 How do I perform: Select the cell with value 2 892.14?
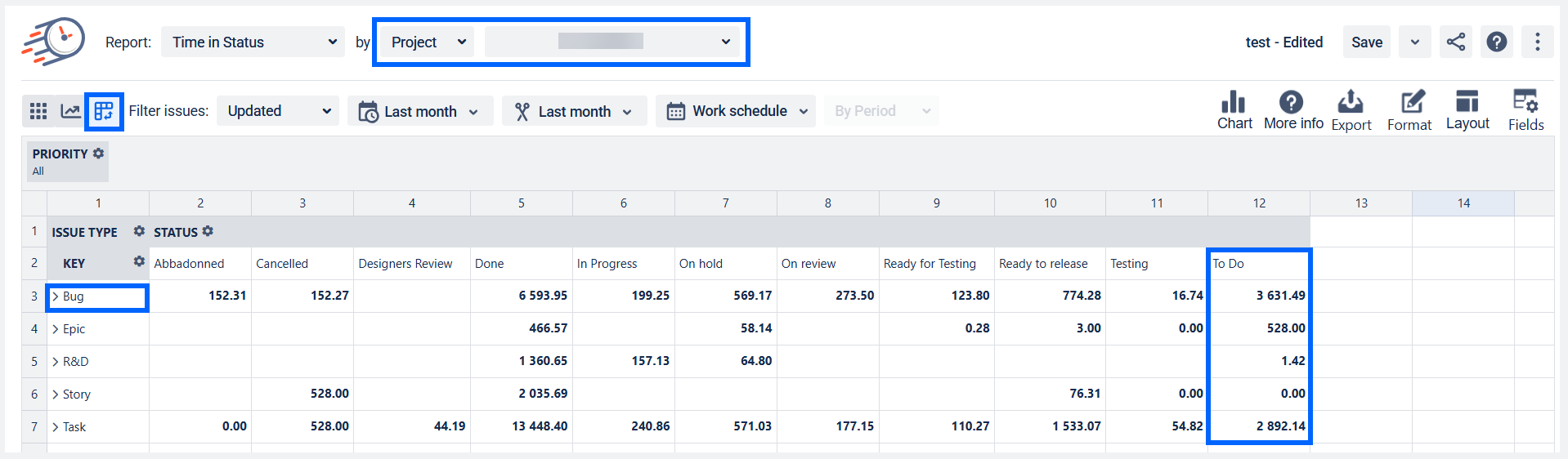click(x=1259, y=426)
